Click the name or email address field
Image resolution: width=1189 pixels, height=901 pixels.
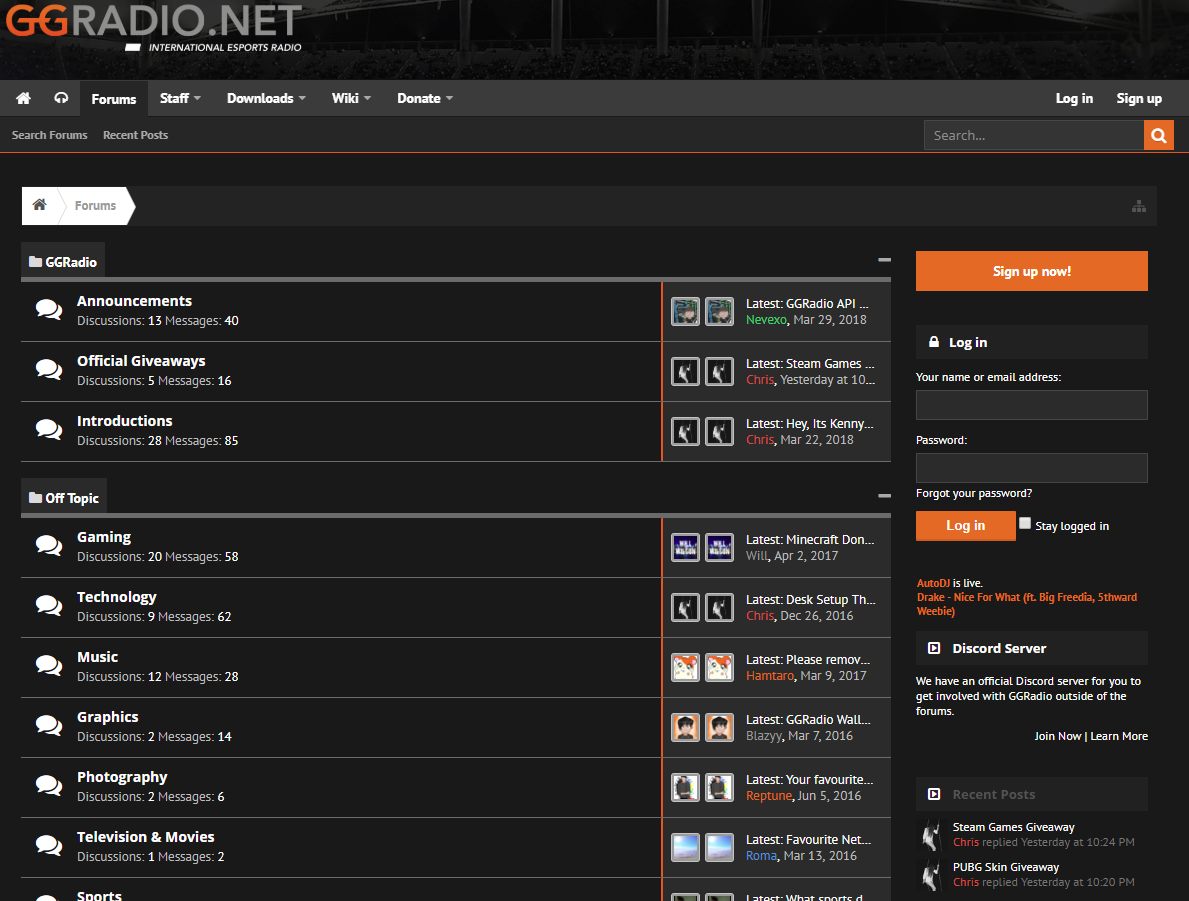pyautogui.click(x=1031, y=405)
